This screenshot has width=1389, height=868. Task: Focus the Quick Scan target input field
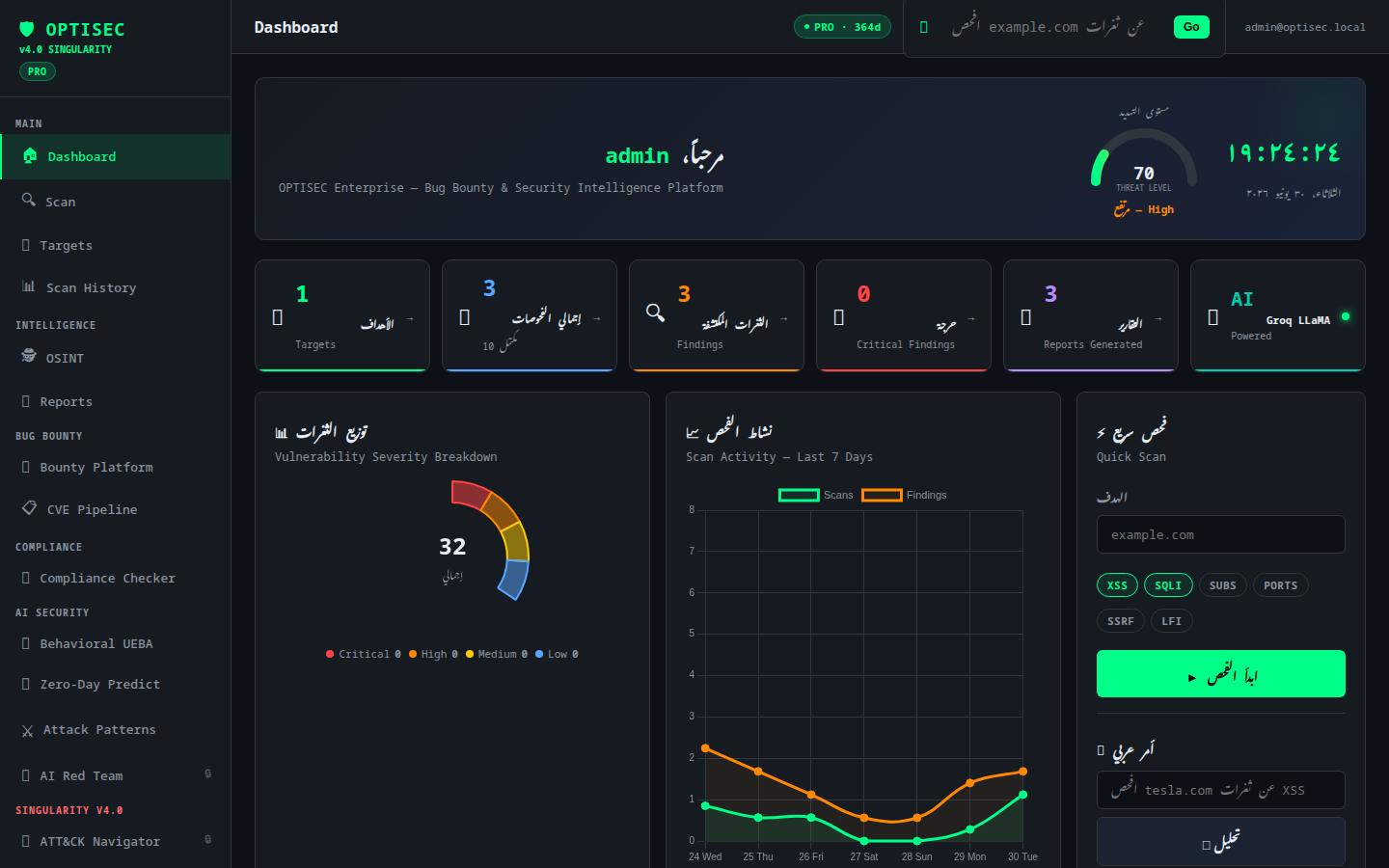(x=1220, y=534)
